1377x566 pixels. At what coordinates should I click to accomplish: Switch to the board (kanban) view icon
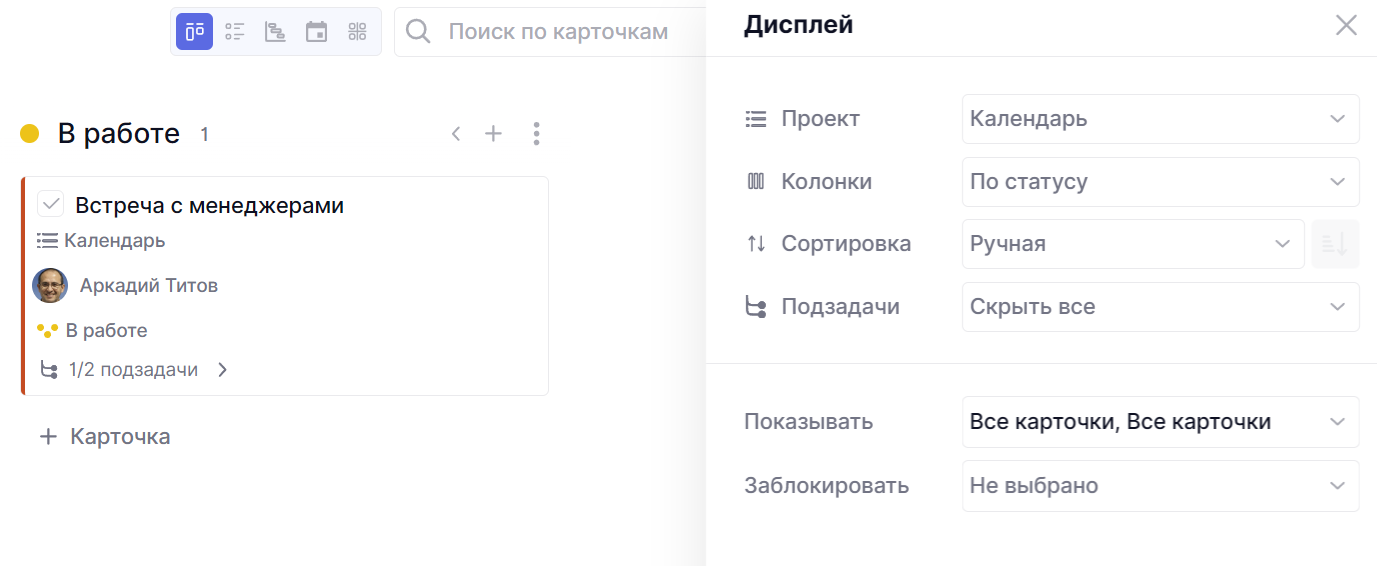coord(195,32)
